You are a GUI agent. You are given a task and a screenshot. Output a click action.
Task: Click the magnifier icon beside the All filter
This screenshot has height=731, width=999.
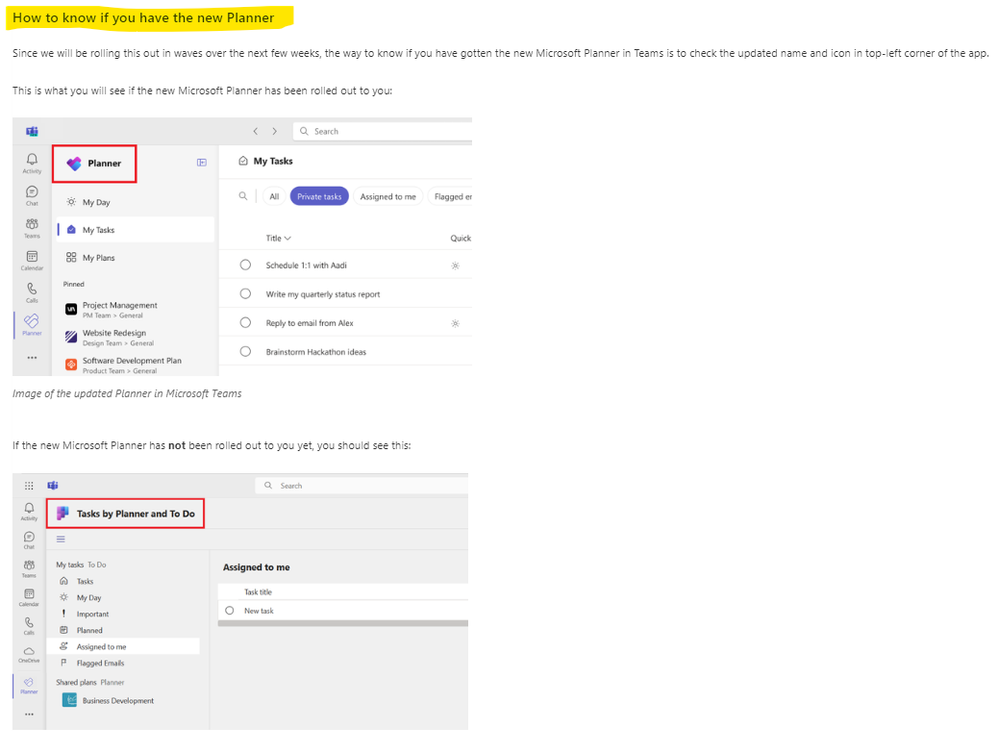(x=243, y=196)
